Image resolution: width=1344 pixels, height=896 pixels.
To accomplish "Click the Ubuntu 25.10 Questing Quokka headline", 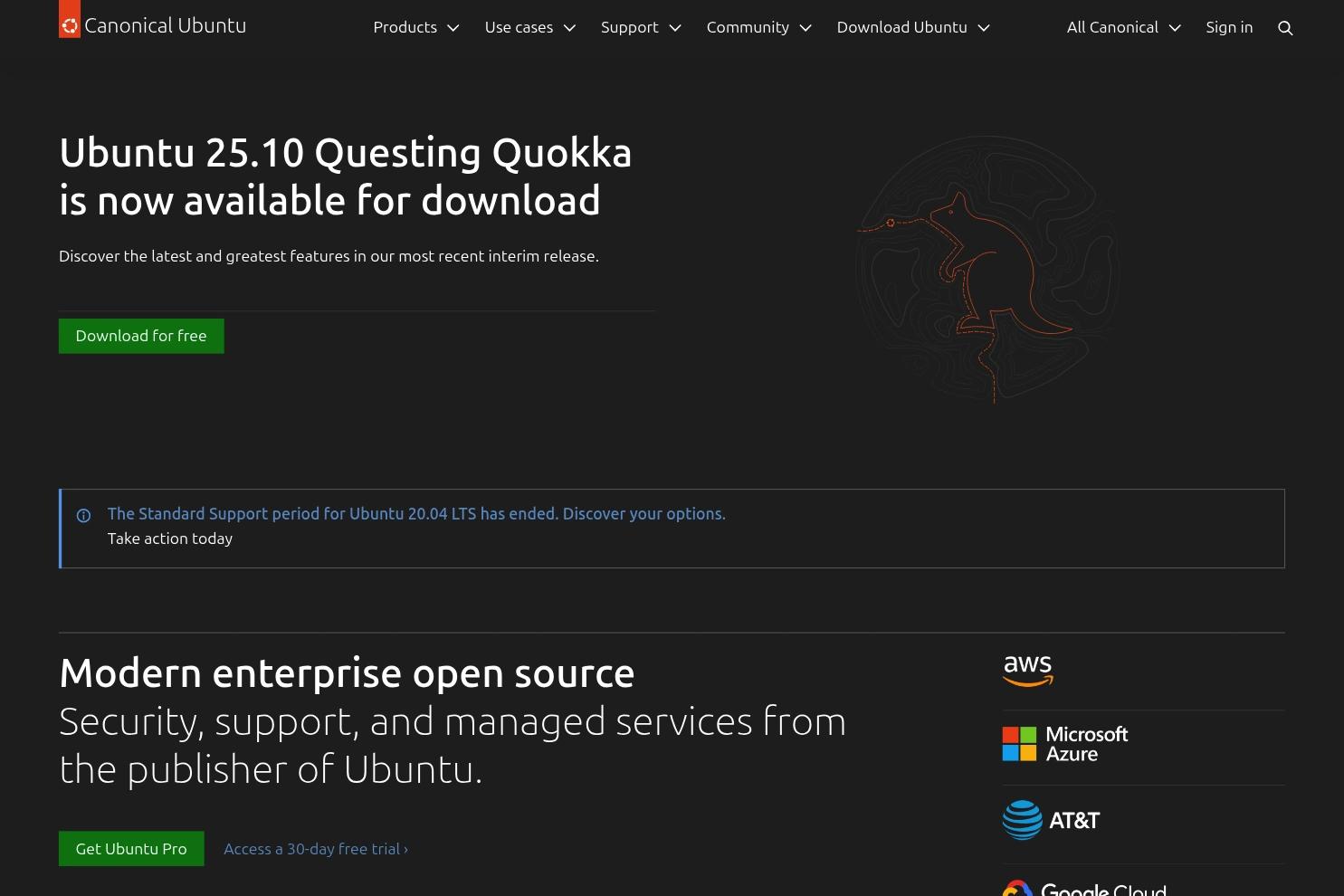I will [346, 176].
